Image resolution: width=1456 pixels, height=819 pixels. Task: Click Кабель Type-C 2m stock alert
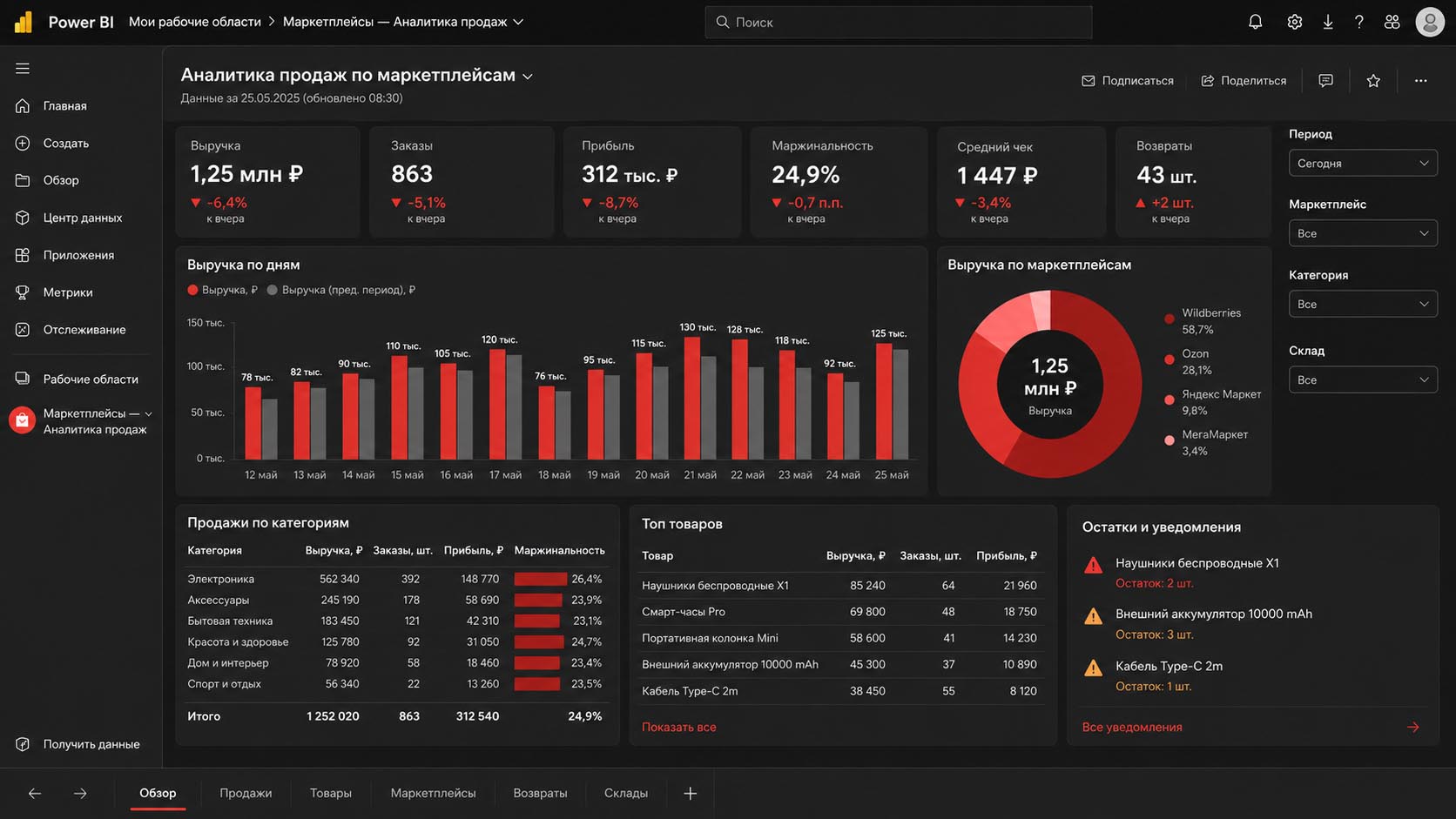(1253, 675)
